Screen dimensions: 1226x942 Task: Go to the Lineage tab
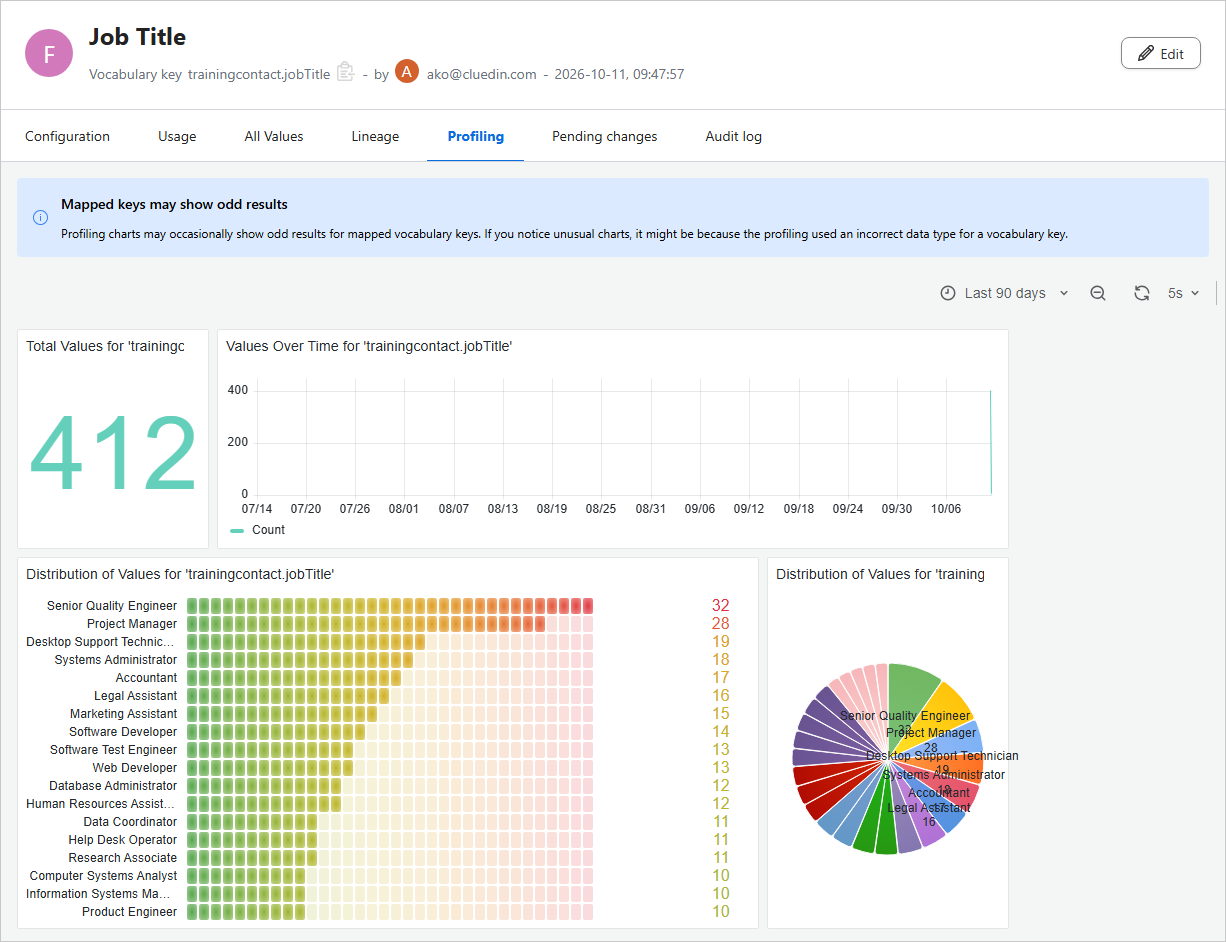pyautogui.click(x=375, y=136)
